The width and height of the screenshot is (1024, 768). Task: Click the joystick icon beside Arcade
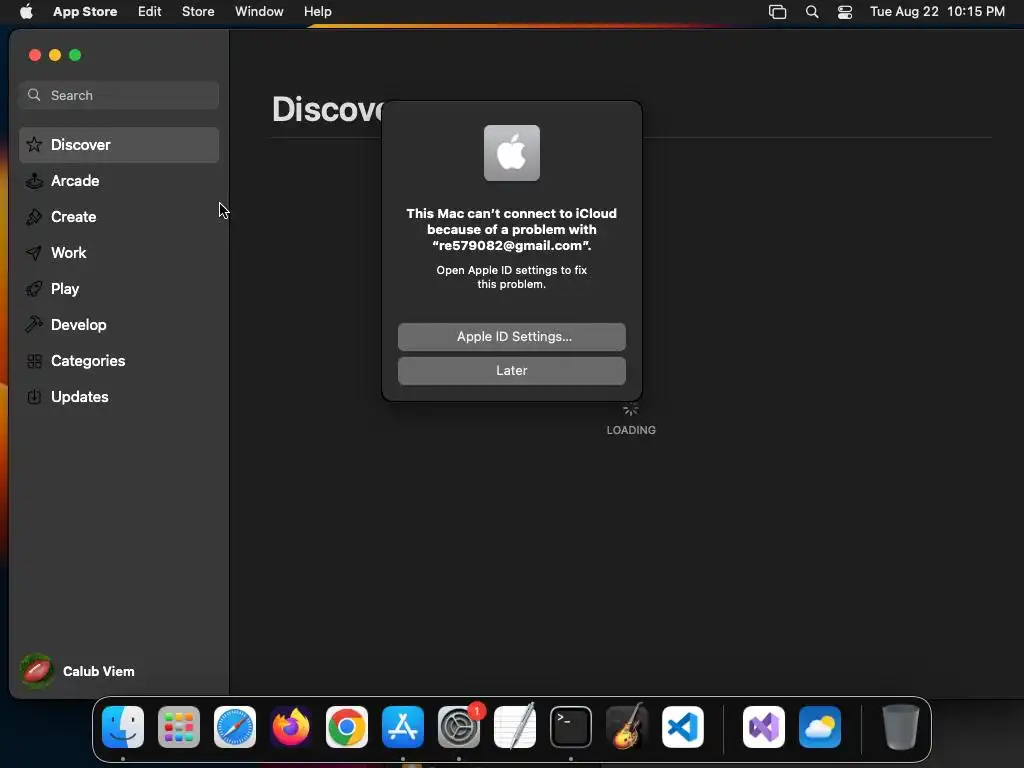coord(34,181)
